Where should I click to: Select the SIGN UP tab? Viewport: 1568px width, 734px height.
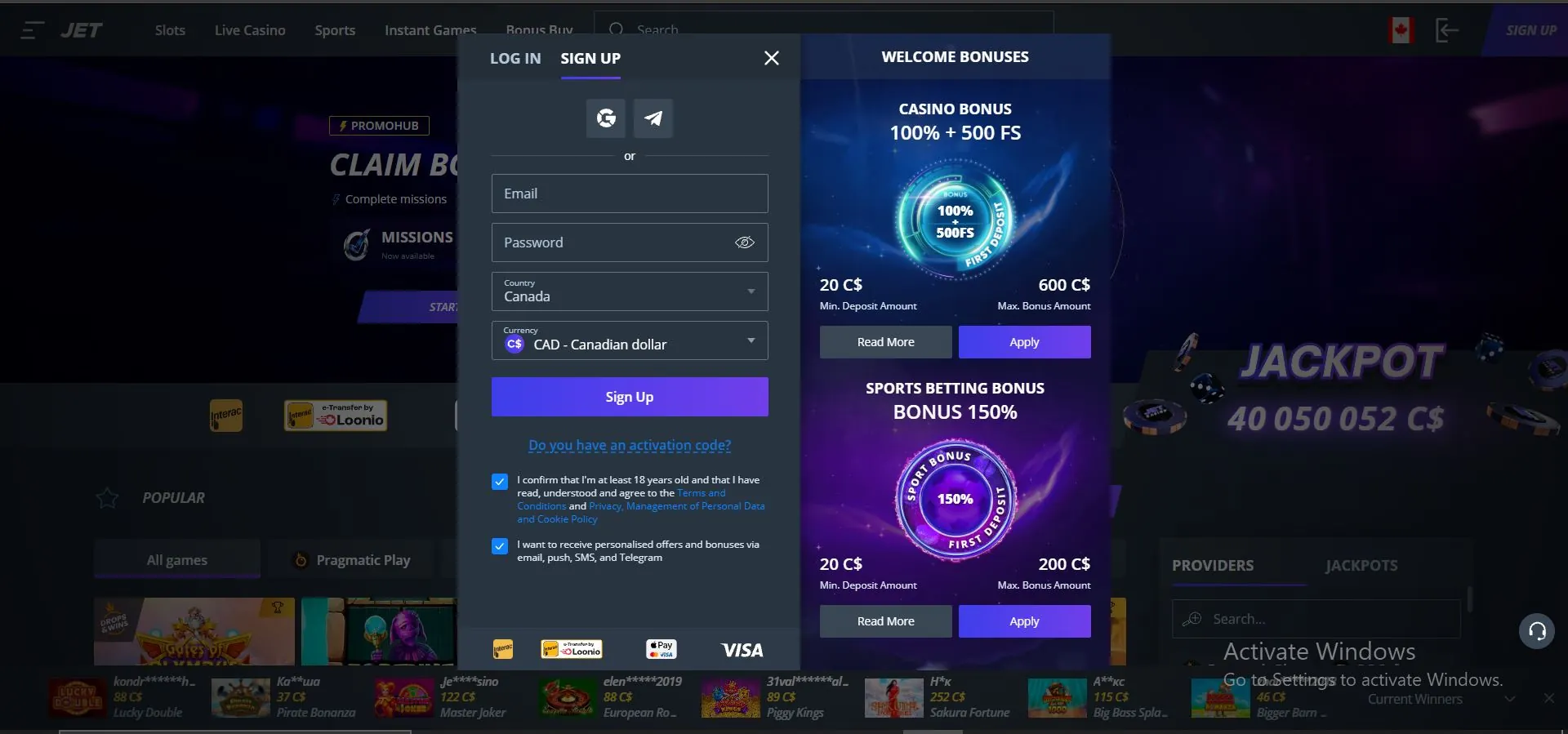(590, 58)
